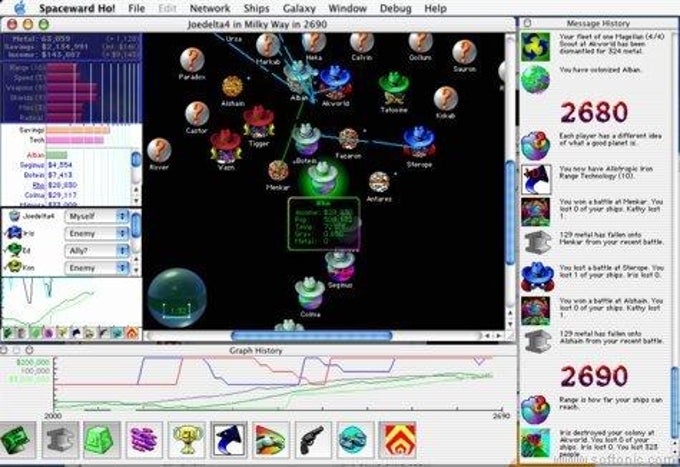
Task: Click the Menkar planet
Action: click(x=278, y=171)
